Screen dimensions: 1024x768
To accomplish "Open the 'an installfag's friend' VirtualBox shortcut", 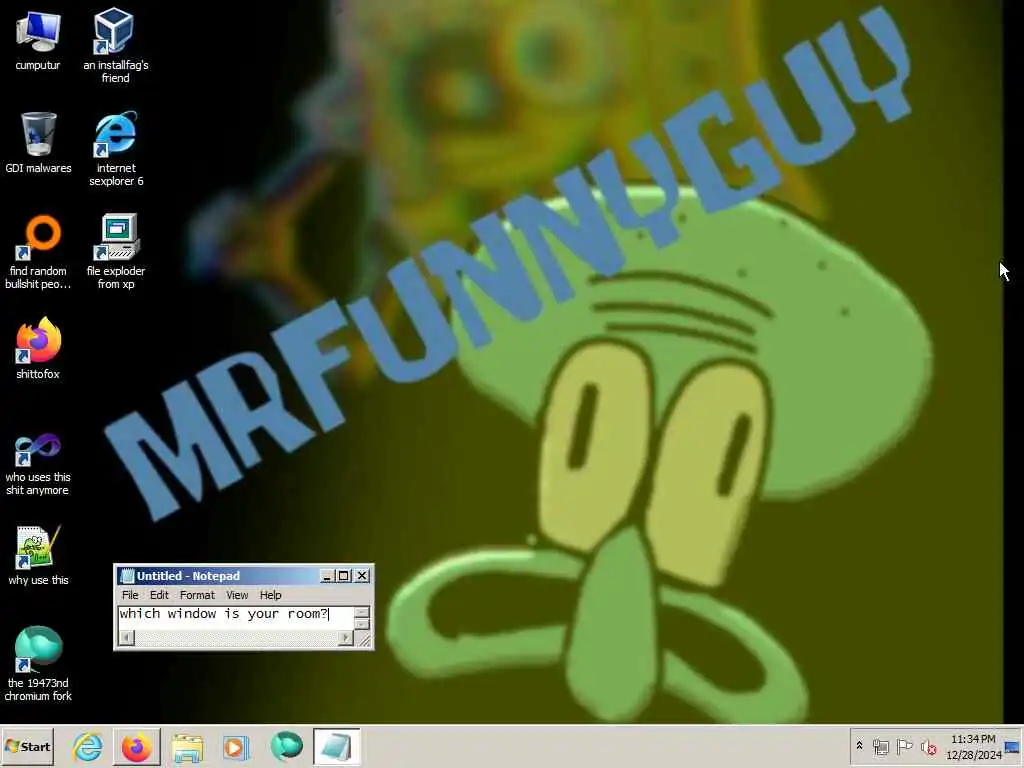I will point(116,44).
